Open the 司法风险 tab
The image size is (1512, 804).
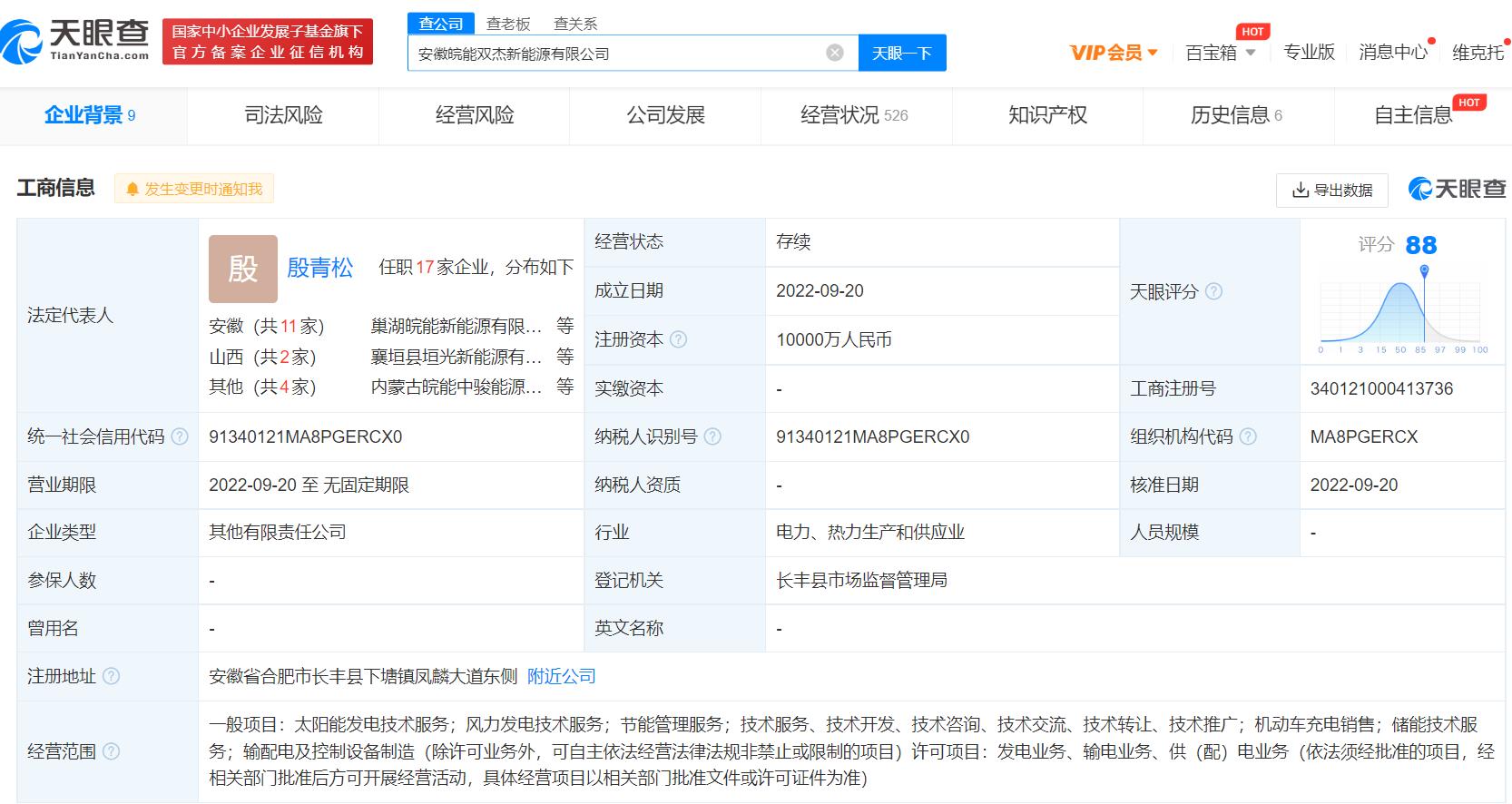[x=283, y=115]
